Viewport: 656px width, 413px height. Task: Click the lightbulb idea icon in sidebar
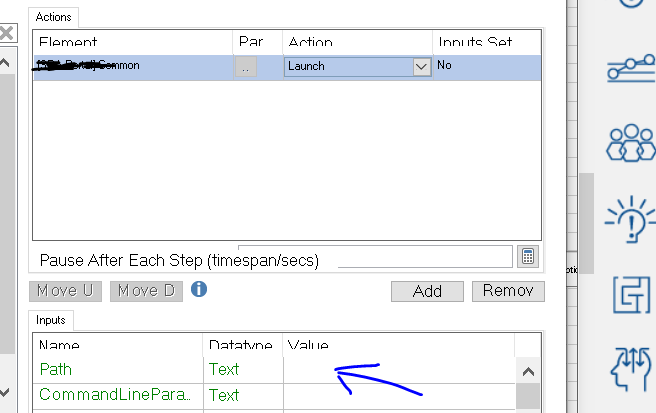(x=630, y=219)
